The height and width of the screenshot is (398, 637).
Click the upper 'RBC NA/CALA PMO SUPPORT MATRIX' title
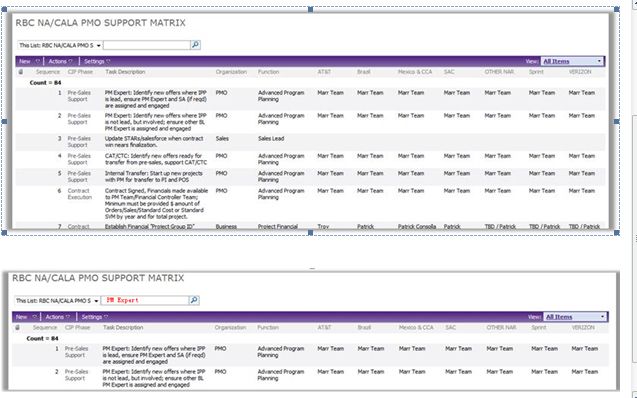pos(100,23)
